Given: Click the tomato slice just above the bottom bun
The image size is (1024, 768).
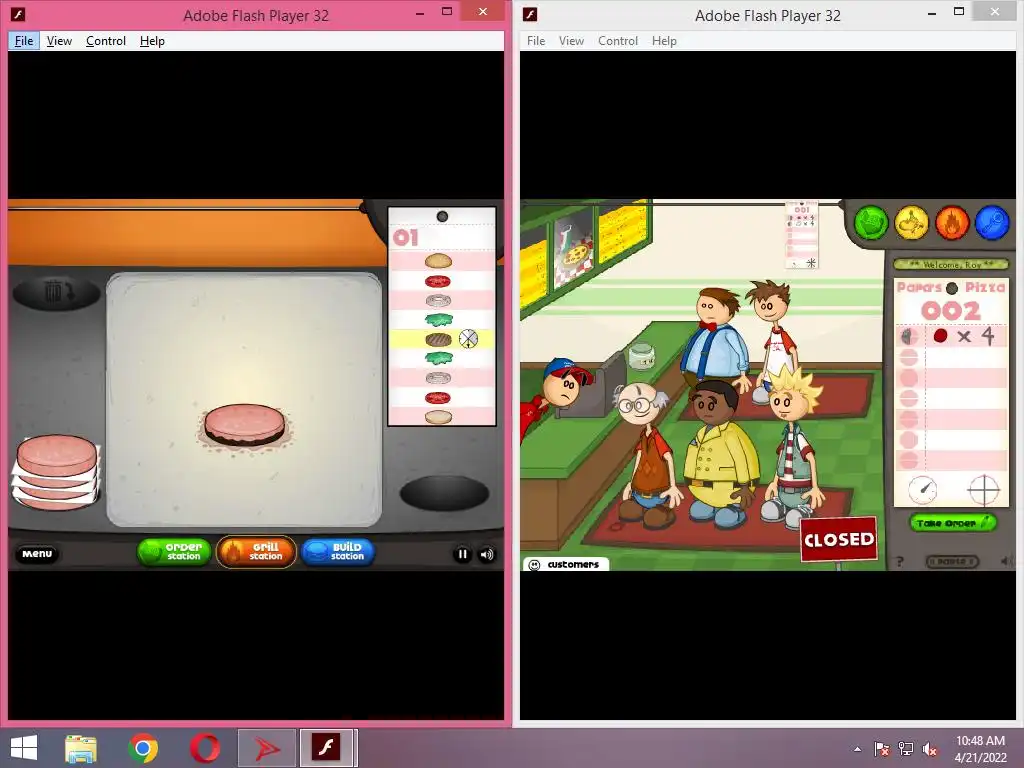Looking at the screenshot, I should [438, 398].
